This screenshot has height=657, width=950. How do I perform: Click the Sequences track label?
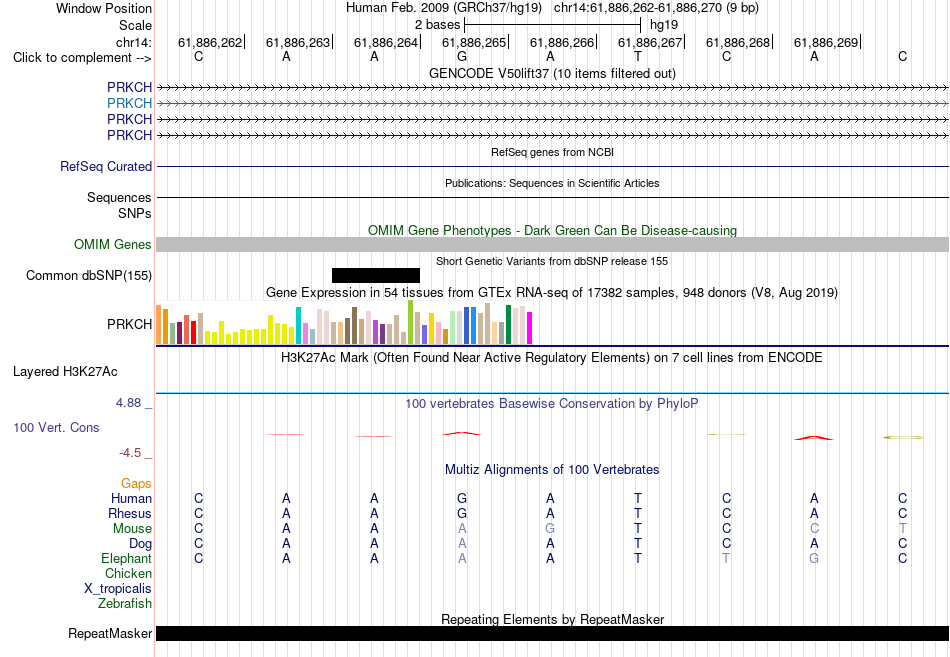(x=119, y=198)
